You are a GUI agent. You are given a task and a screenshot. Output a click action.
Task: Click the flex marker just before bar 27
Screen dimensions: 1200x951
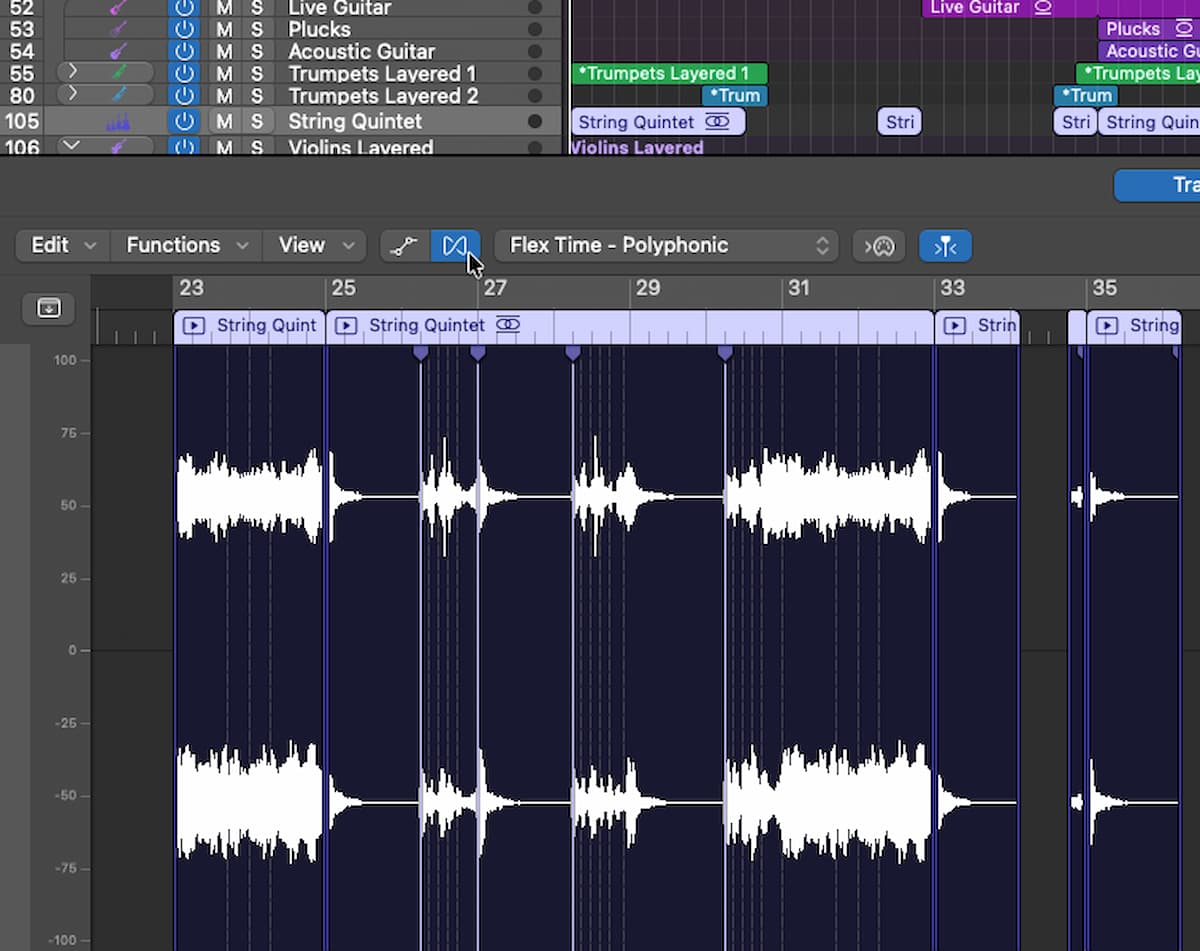coord(478,353)
